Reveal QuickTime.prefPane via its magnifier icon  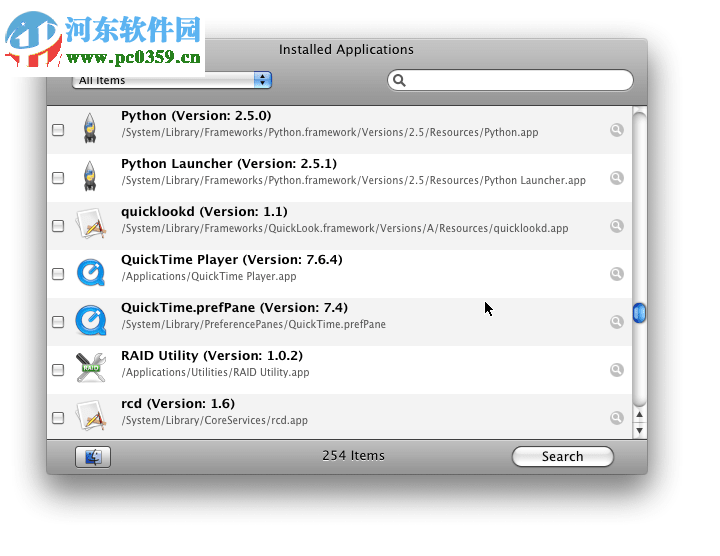617,322
